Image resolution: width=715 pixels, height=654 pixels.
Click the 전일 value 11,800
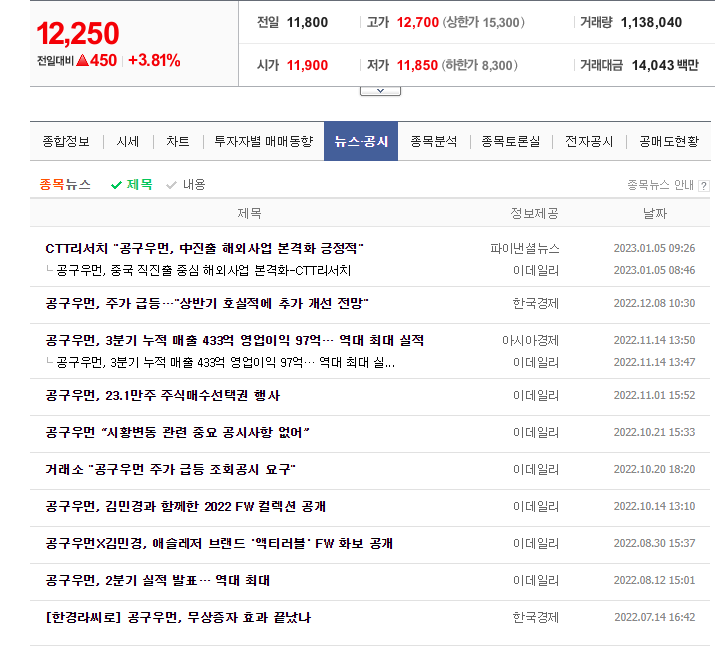point(307,22)
